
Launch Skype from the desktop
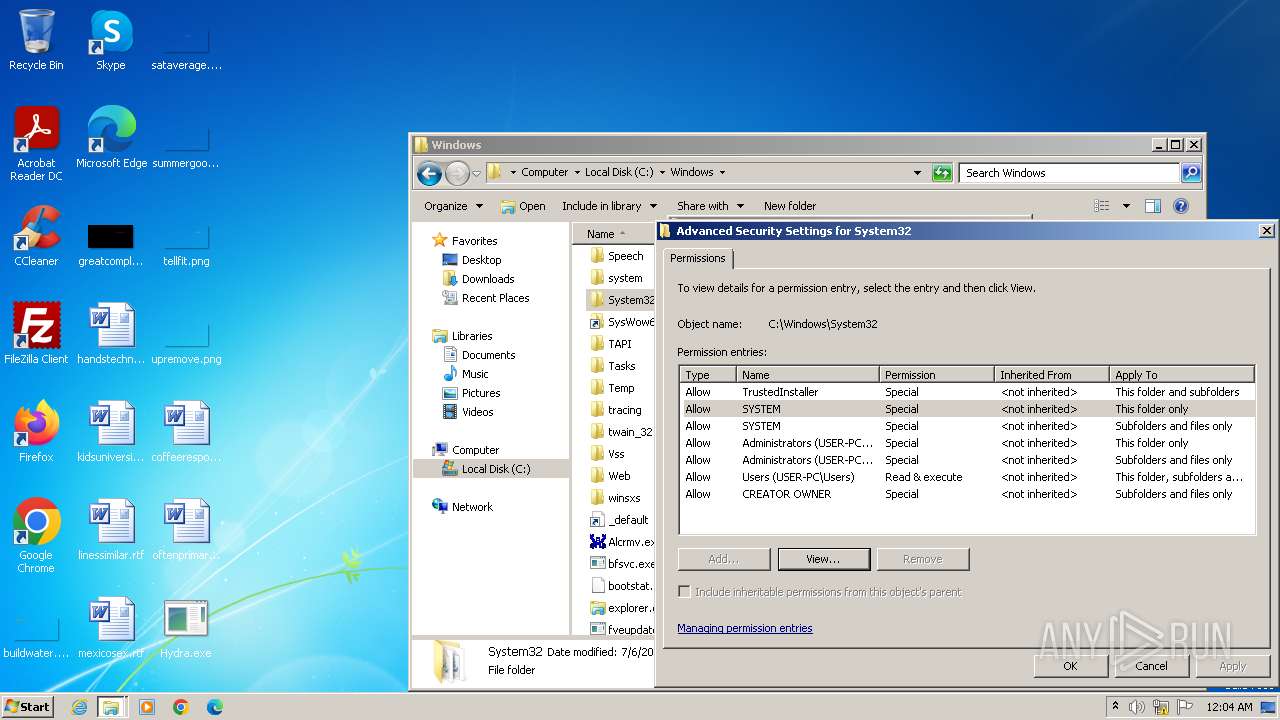(110, 40)
